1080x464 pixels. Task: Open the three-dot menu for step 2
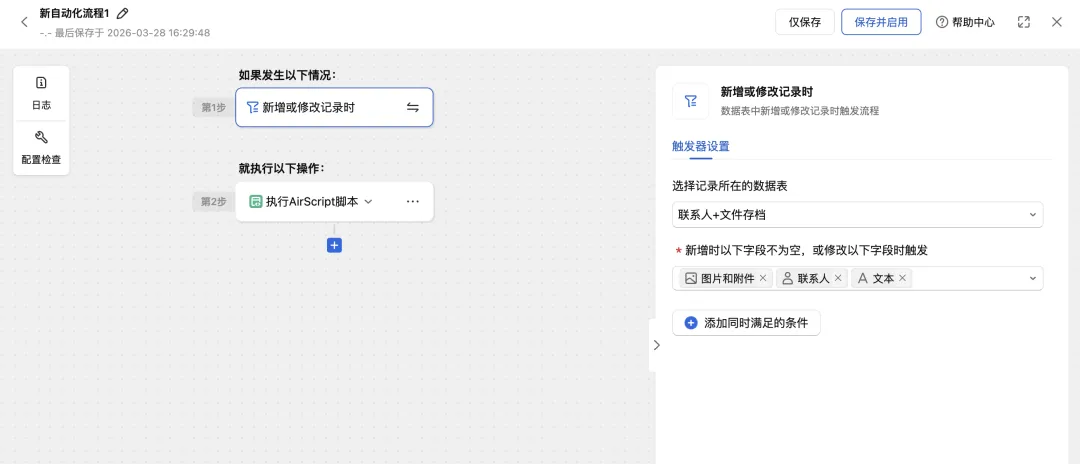point(413,202)
